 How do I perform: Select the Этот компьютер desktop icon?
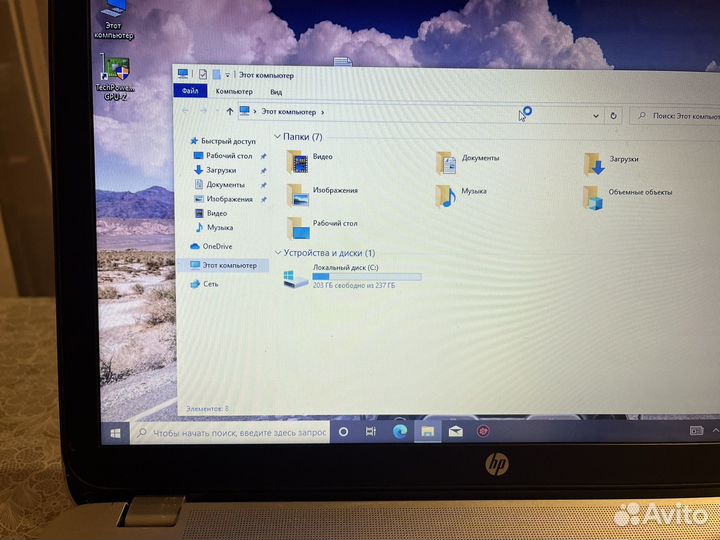tap(113, 20)
